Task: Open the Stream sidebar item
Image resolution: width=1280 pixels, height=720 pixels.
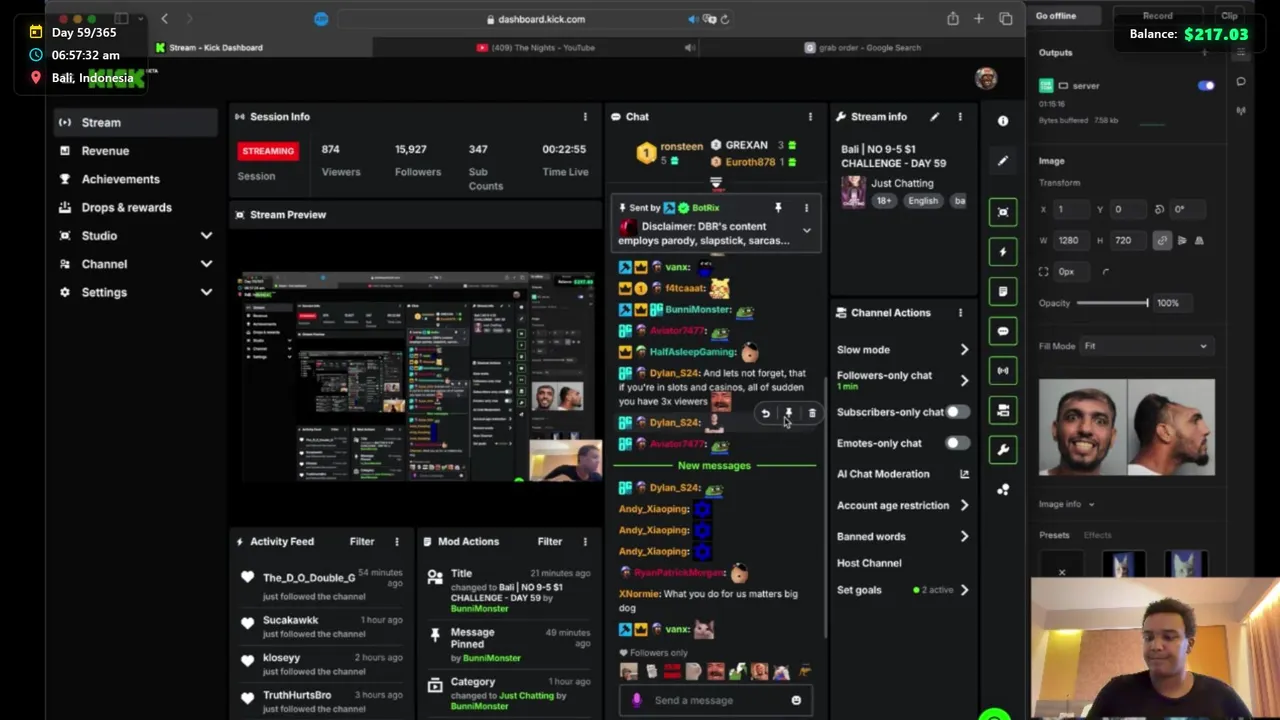Action: pyautogui.click(x=135, y=123)
